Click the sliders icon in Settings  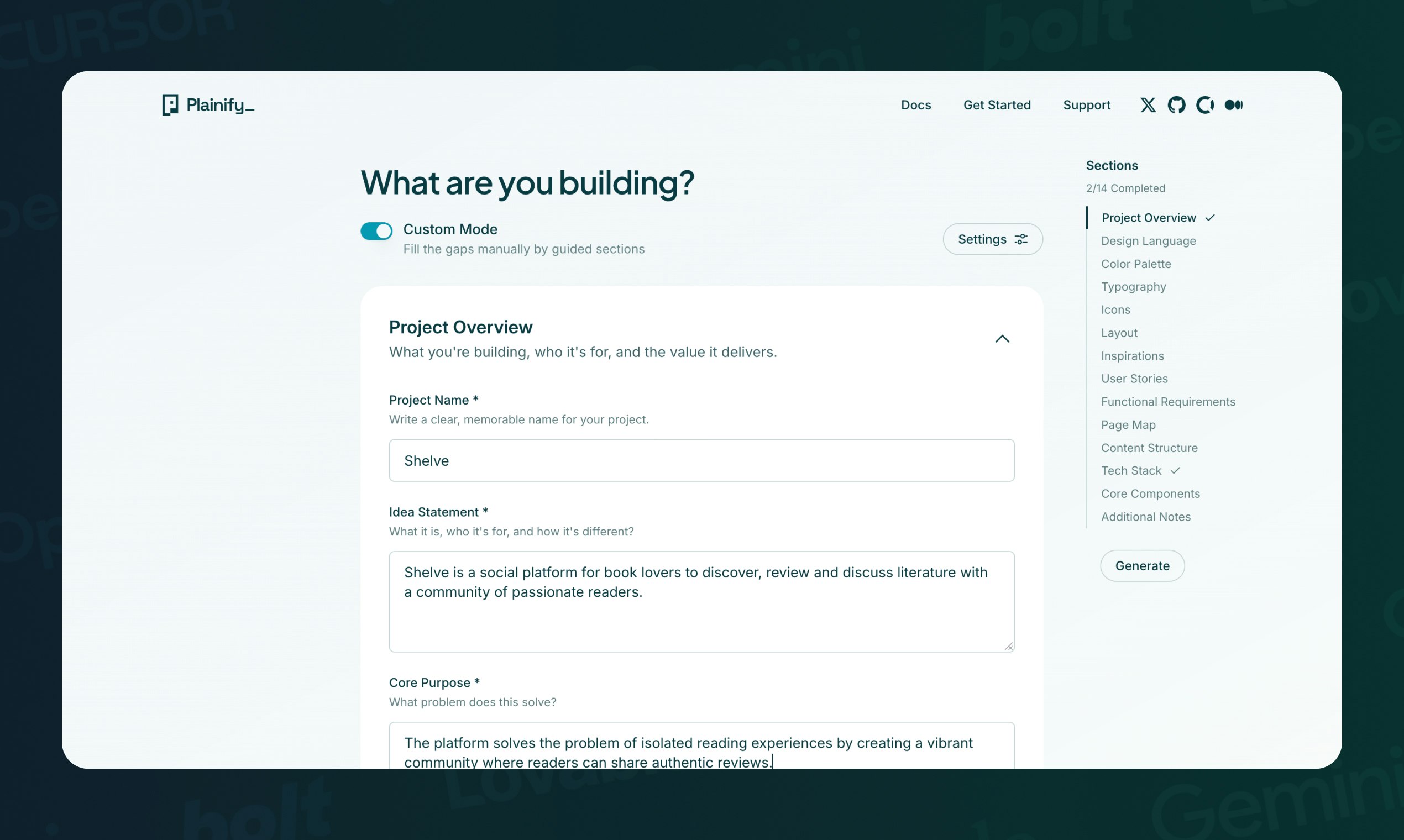[1021, 239]
